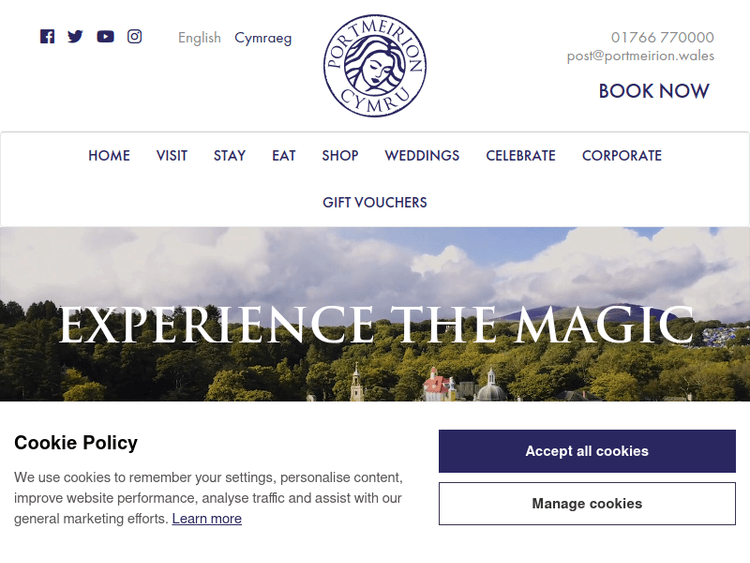This screenshot has height=563, width=750.
Task: Click the BOOK NOW link
Action: tap(654, 91)
